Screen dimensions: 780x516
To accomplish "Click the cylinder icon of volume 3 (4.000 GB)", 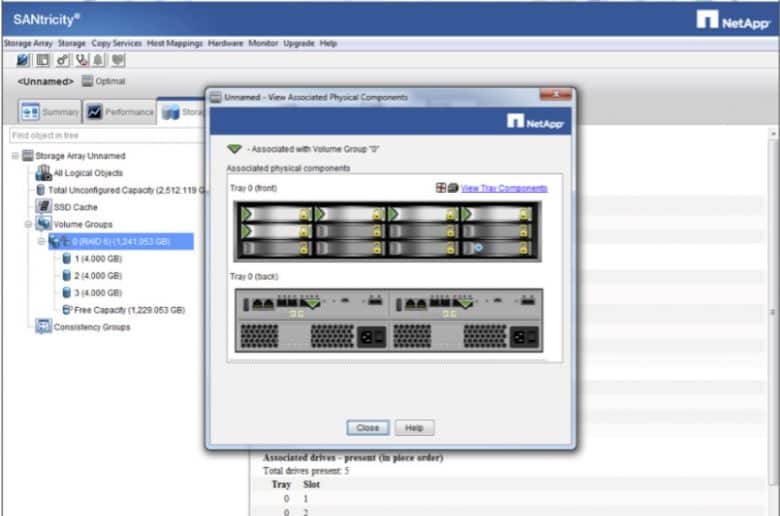I will [x=67, y=292].
